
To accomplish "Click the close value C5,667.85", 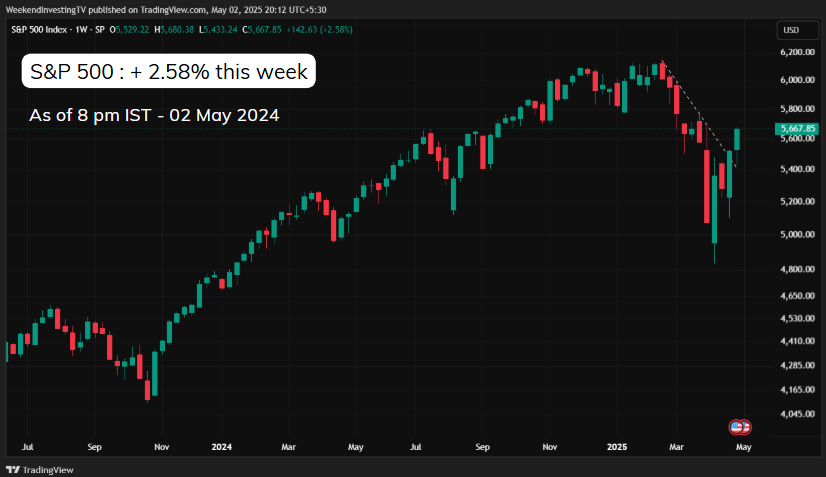I will [x=262, y=30].
